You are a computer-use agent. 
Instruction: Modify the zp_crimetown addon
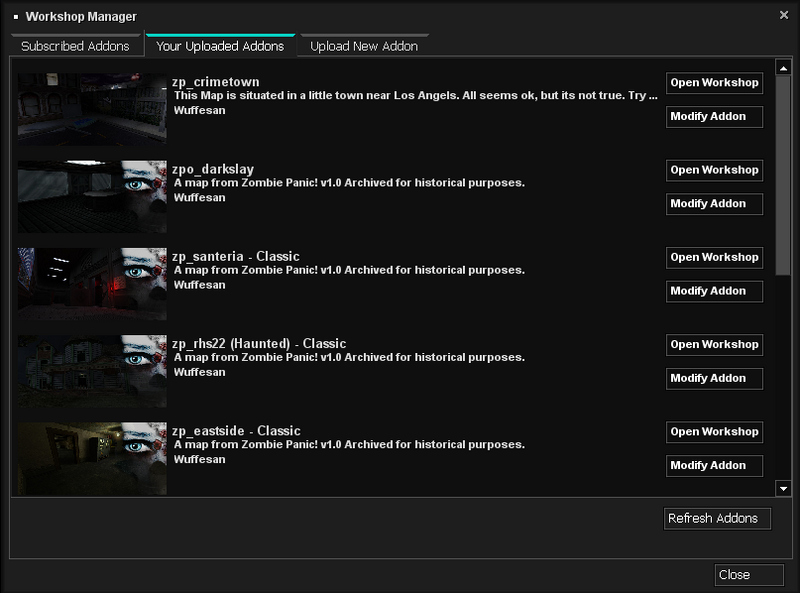click(714, 117)
